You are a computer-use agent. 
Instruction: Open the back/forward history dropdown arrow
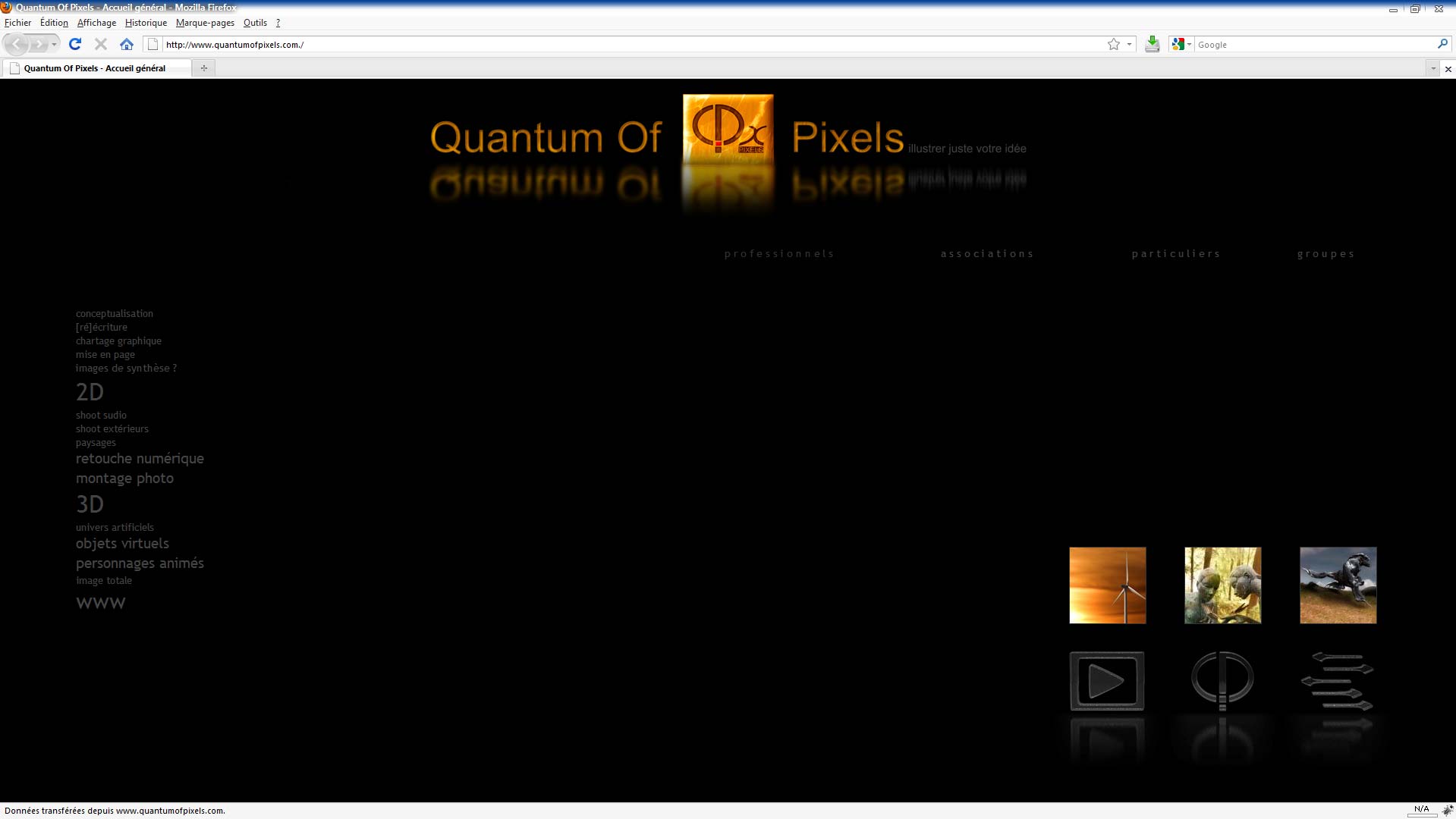[54, 44]
